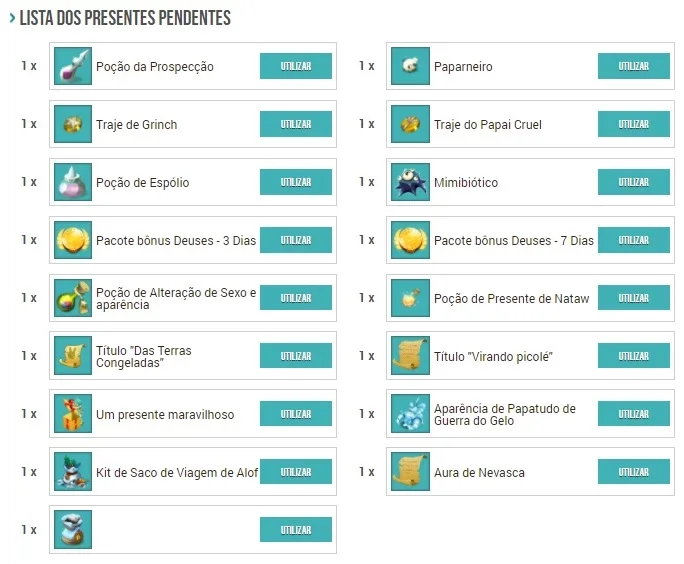Click the Título Virando picolé scroll icon

[x=410, y=355]
